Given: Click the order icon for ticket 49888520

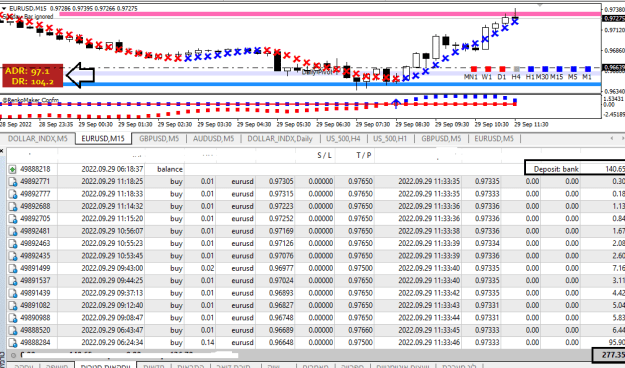Looking at the screenshot, I should pos(12,331).
